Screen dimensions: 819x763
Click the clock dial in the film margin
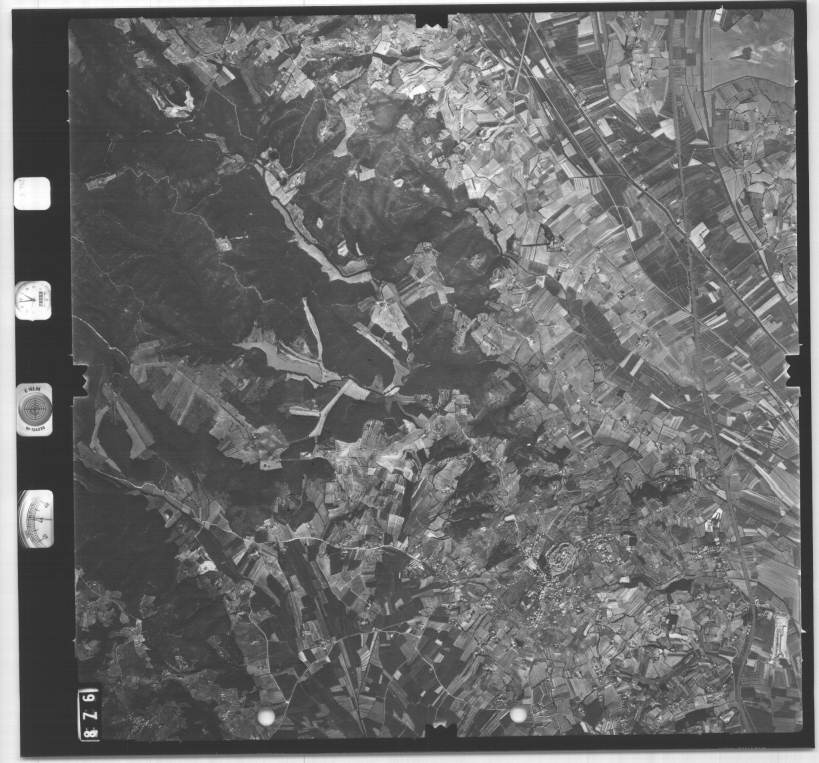(33, 300)
